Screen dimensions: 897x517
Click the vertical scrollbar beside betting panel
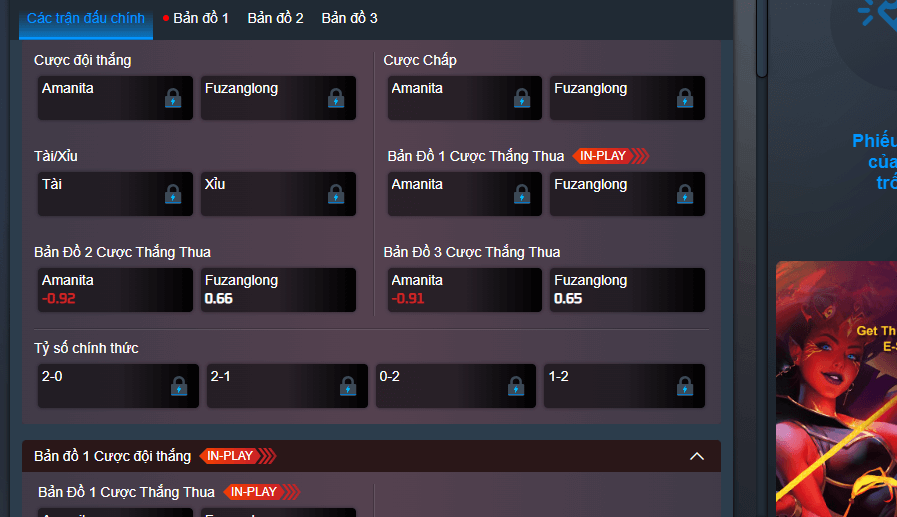coord(761,40)
